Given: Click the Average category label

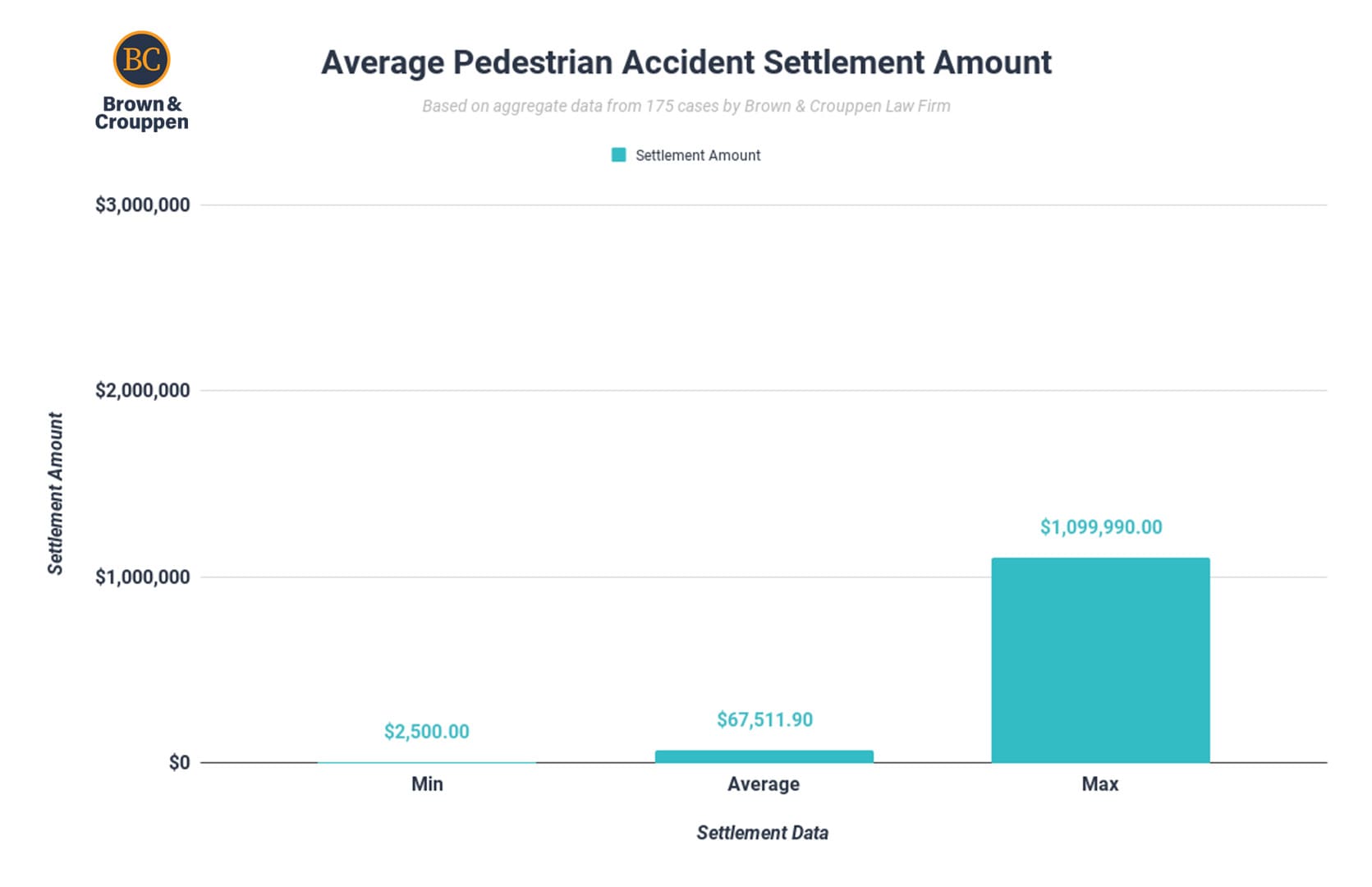Looking at the screenshot, I should pos(764,784).
